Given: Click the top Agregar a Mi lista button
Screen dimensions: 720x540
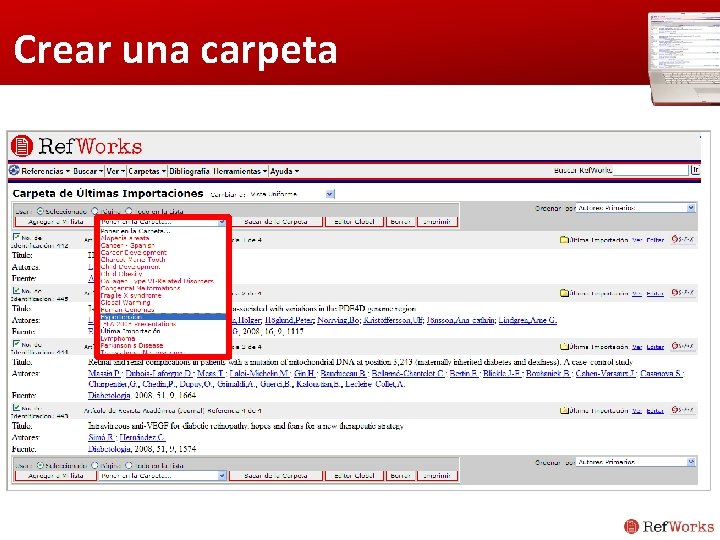Looking at the screenshot, I should (56, 222).
